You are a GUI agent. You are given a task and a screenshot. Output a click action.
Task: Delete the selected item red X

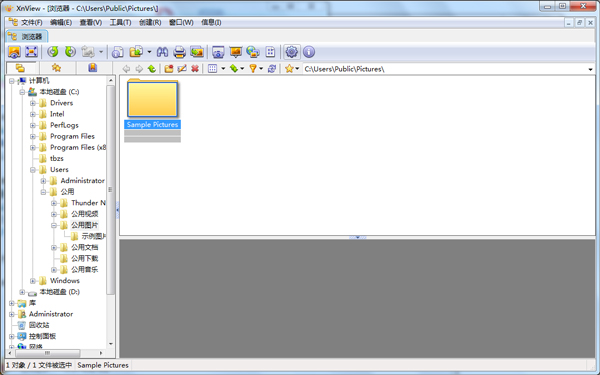coord(195,69)
